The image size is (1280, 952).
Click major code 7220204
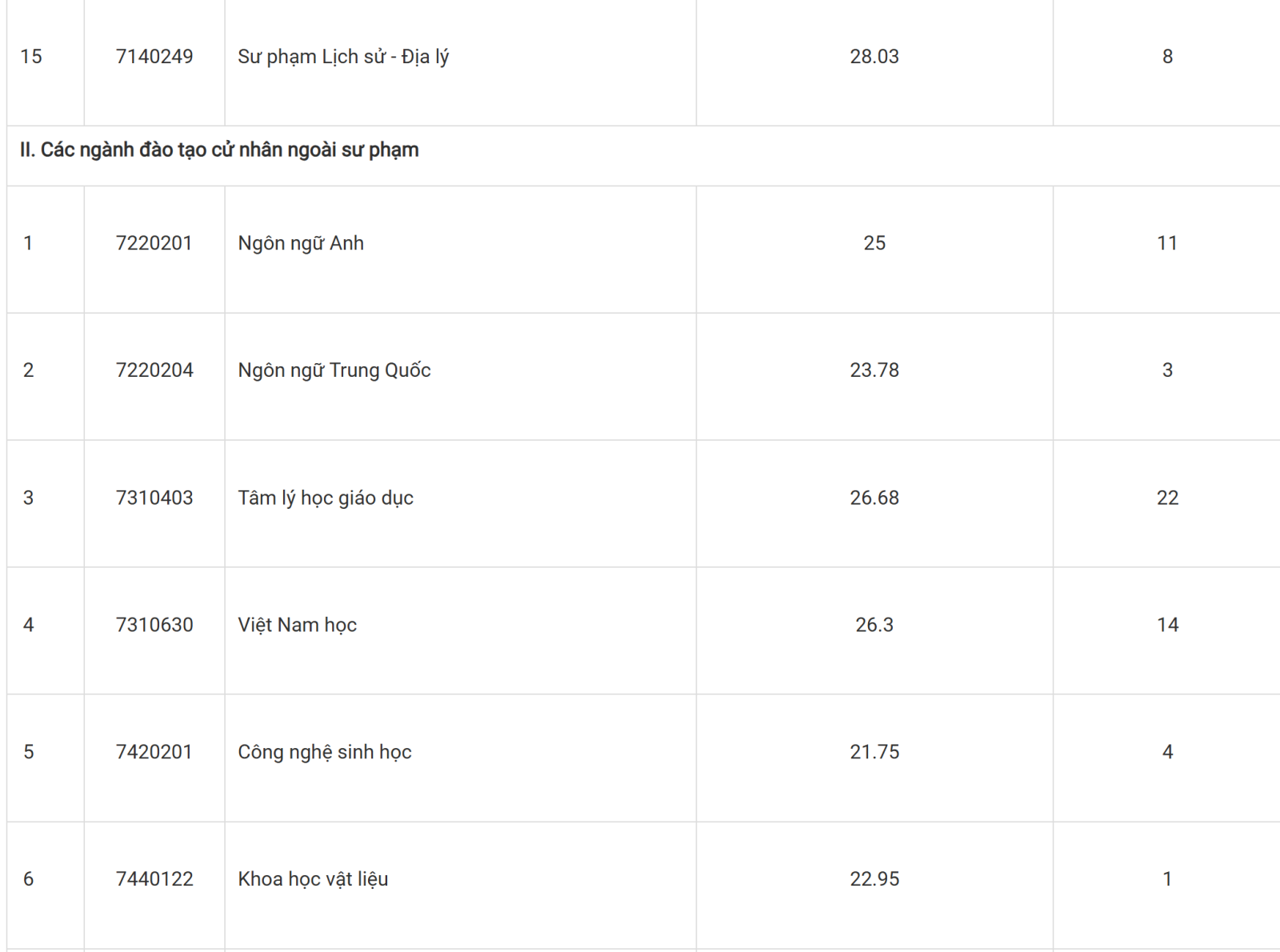(154, 370)
